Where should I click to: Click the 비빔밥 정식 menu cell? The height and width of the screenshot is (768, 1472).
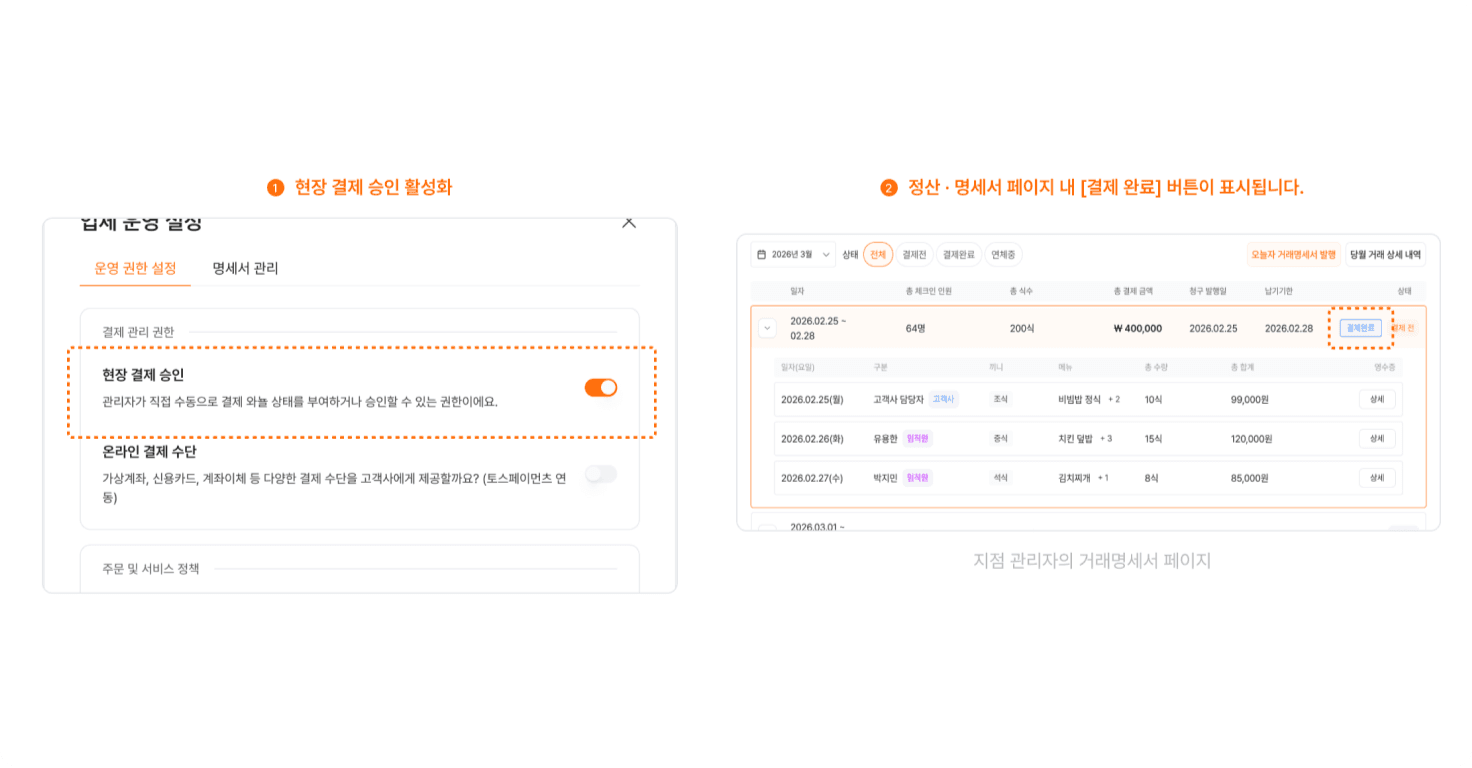1079,399
